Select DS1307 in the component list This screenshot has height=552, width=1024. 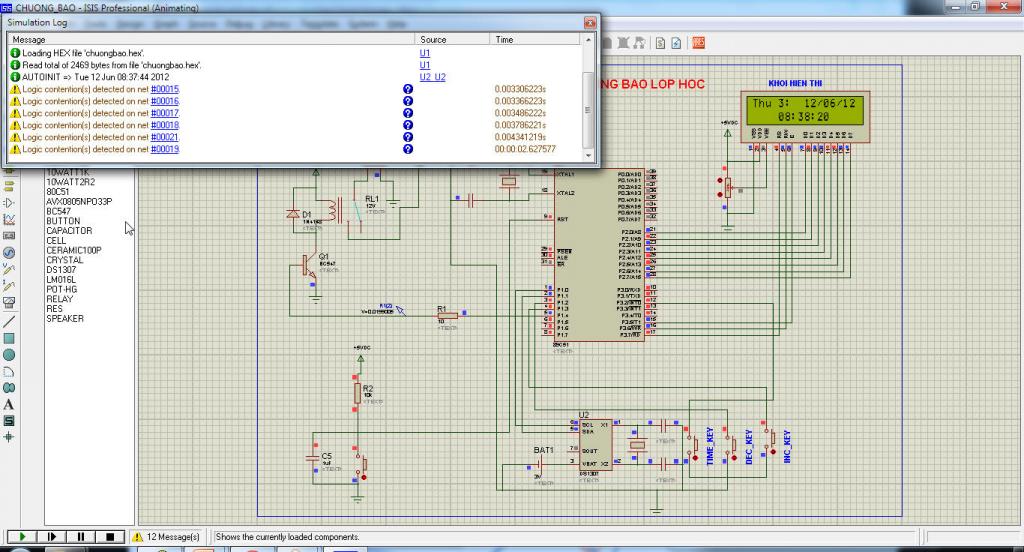(61, 270)
